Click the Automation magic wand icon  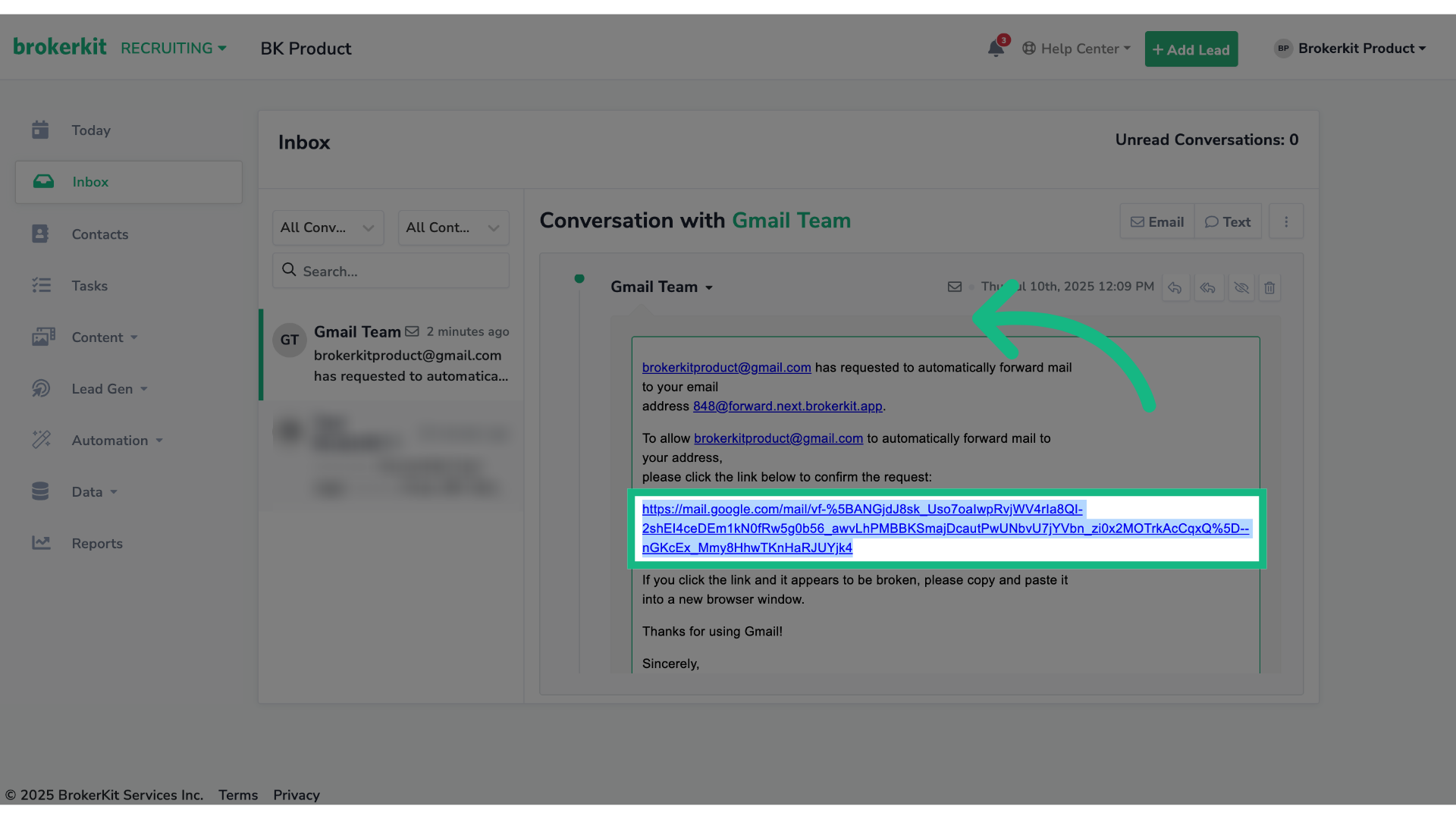(41, 440)
